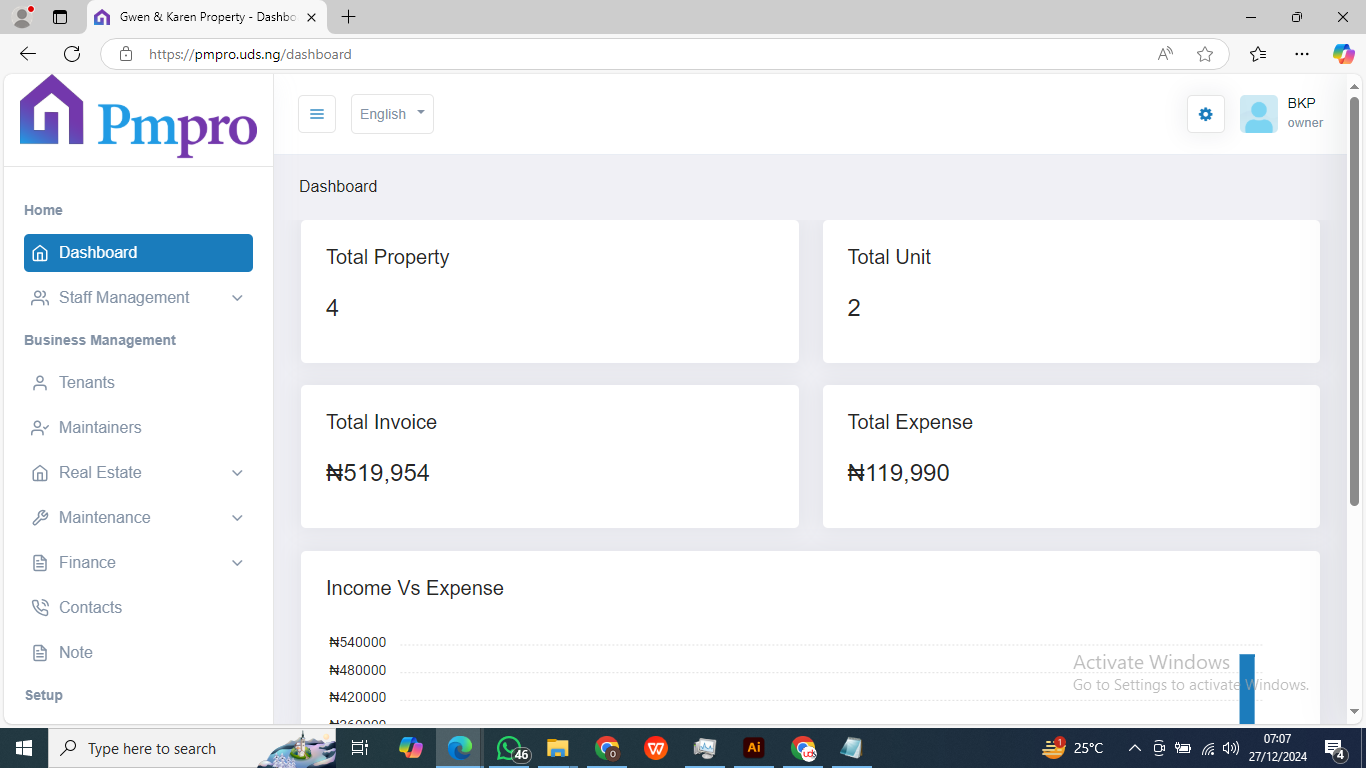Add page to favorites star icon
1366x768 pixels.
[1205, 54]
